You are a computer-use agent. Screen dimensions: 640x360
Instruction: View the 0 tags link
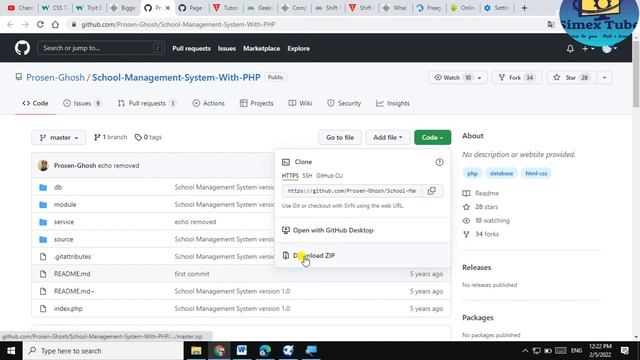coord(148,137)
